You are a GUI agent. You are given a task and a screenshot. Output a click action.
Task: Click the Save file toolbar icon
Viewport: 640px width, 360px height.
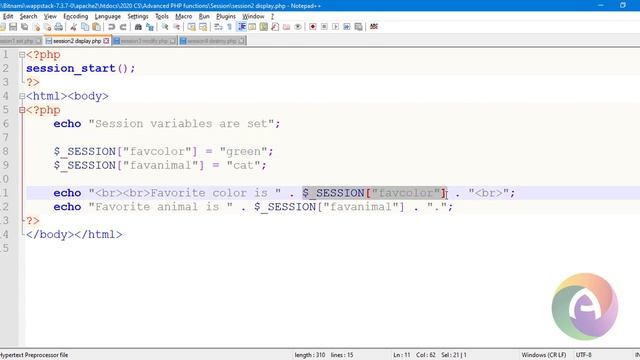(x=13, y=27)
